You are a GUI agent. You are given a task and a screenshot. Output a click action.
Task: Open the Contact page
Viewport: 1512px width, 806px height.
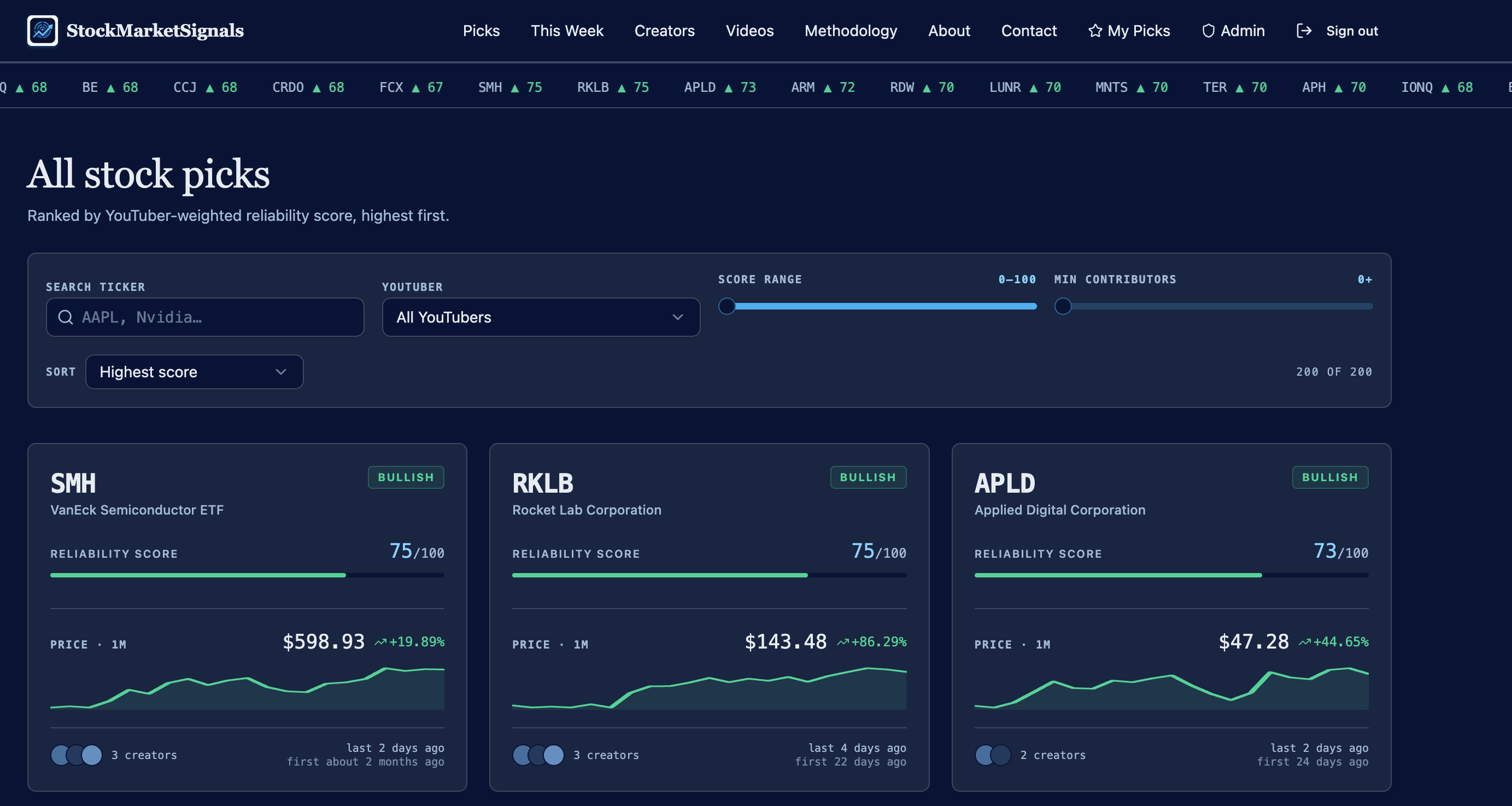click(x=1029, y=31)
